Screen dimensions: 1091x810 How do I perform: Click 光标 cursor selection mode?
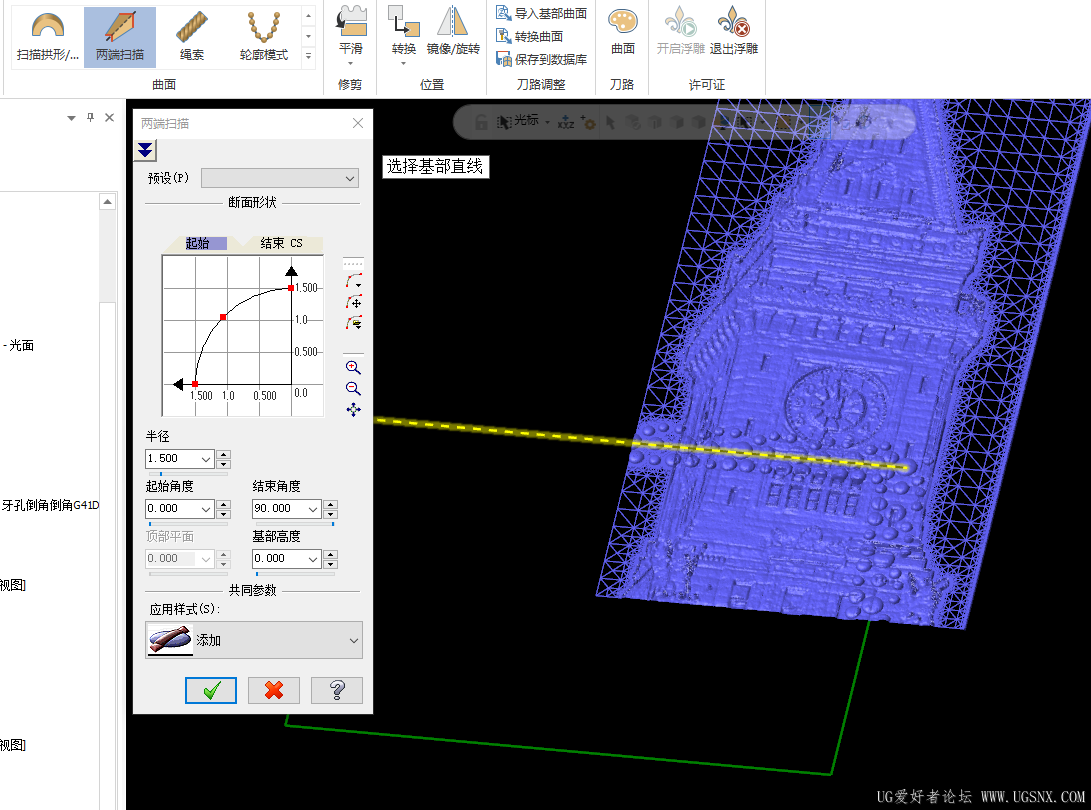[x=518, y=121]
